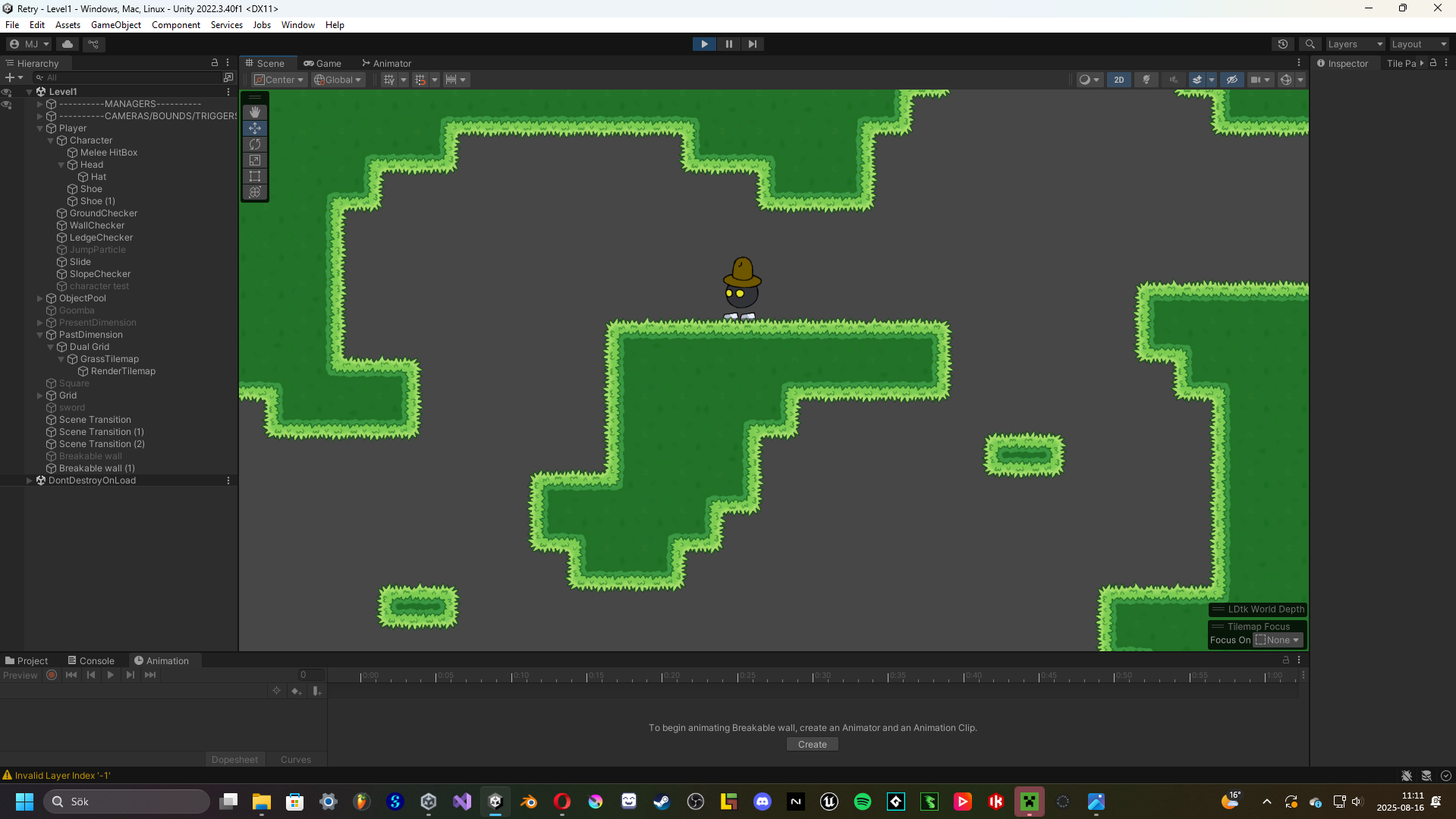Open the Layout dropdown

click(x=1419, y=44)
